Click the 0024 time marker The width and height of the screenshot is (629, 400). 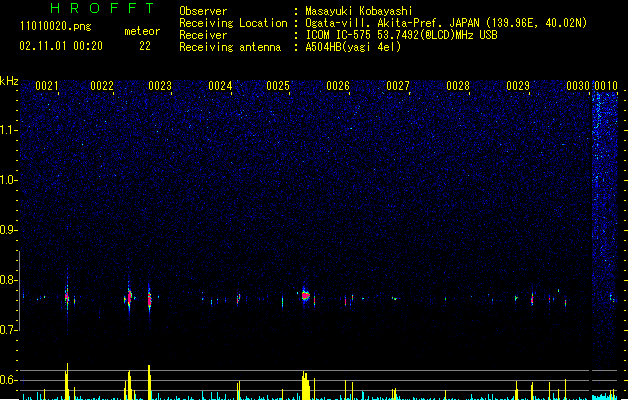click(220, 86)
